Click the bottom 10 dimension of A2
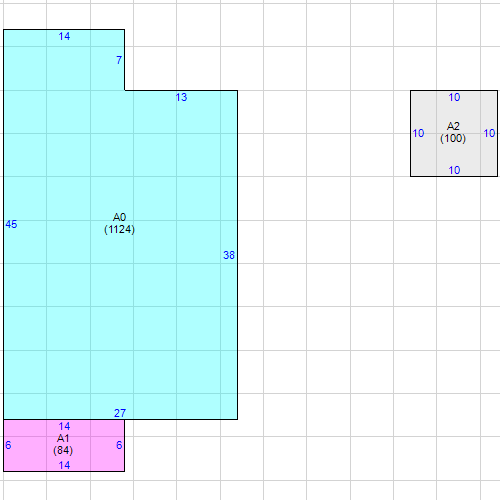The image size is (500, 500). point(454,170)
